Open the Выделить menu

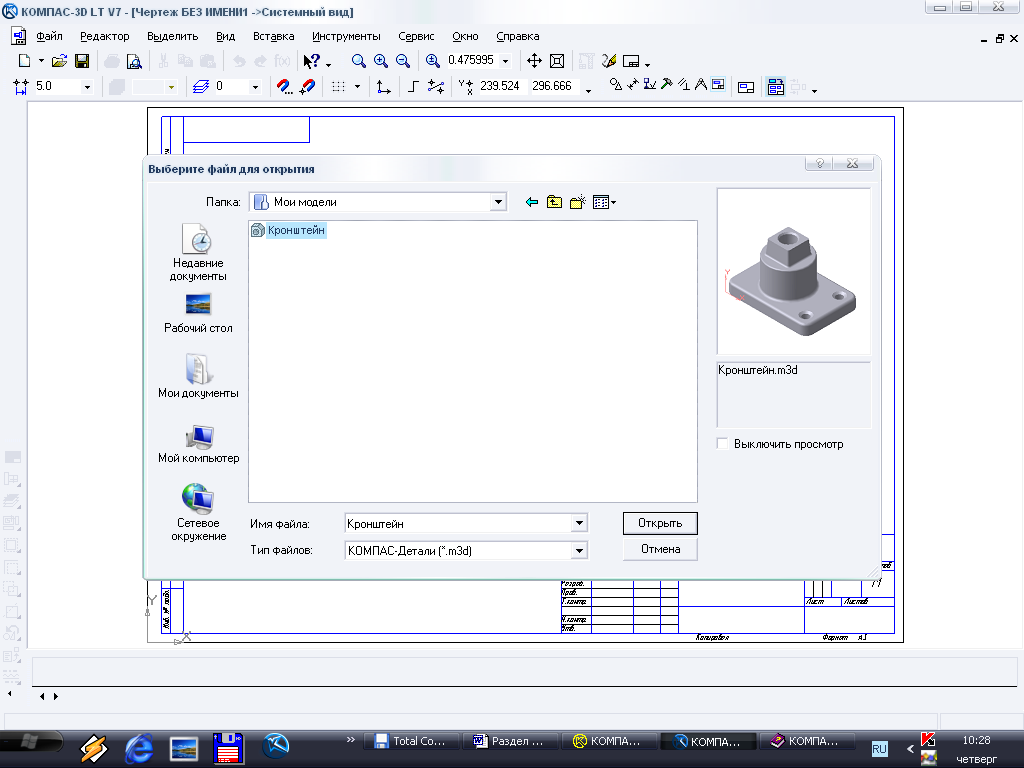coord(172,37)
